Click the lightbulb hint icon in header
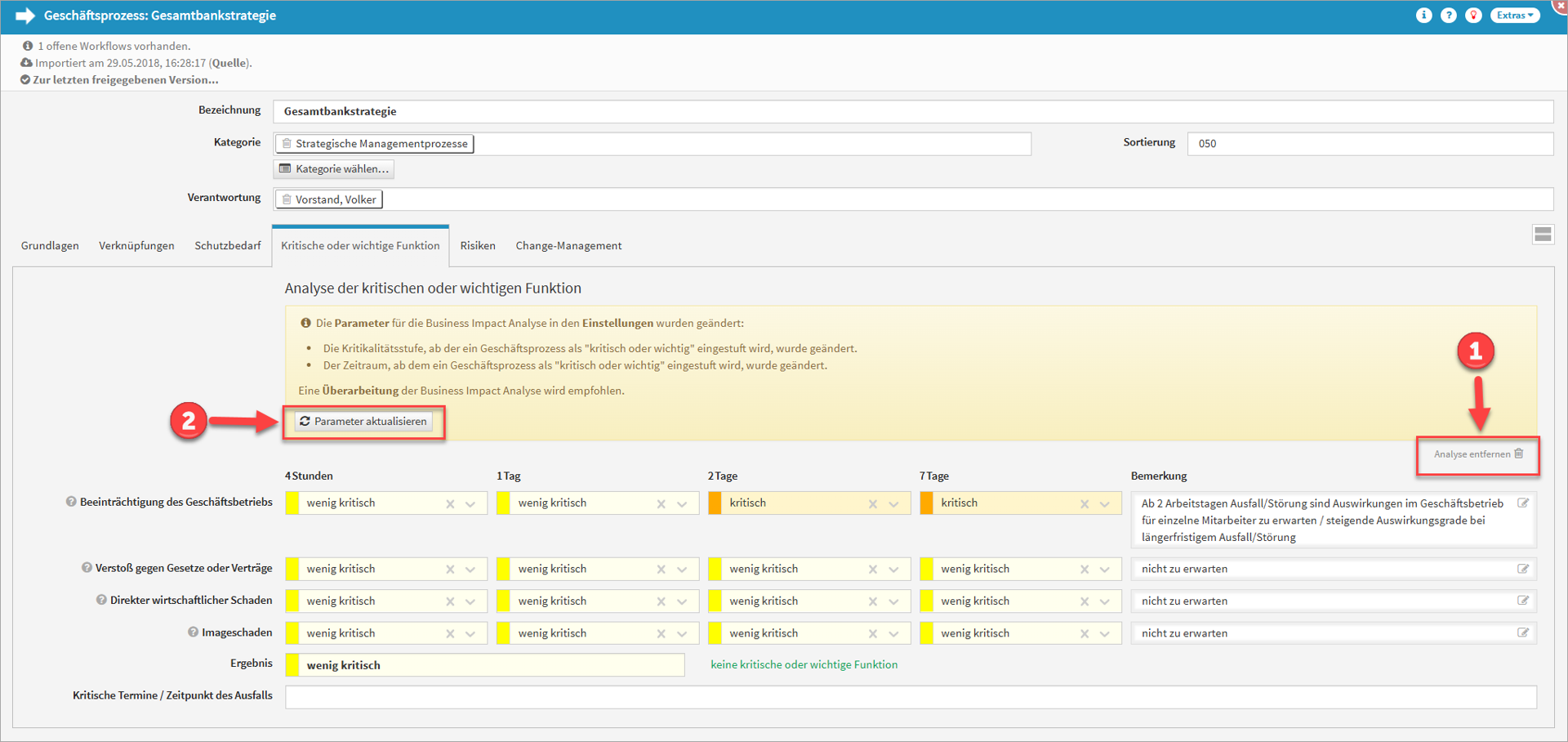This screenshot has width=1568, height=742. coord(1473,16)
